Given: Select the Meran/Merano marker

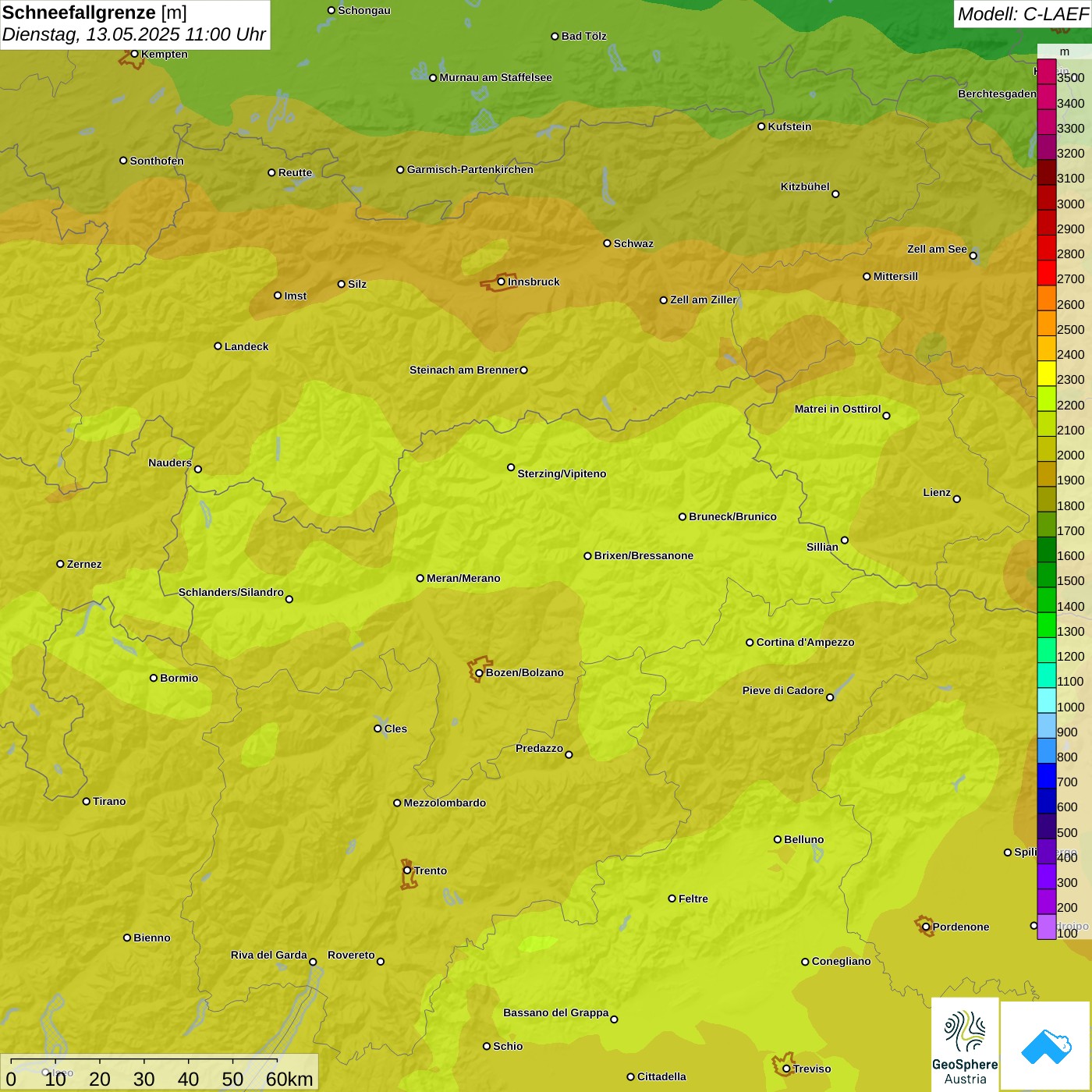Looking at the screenshot, I should [x=420, y=578].
